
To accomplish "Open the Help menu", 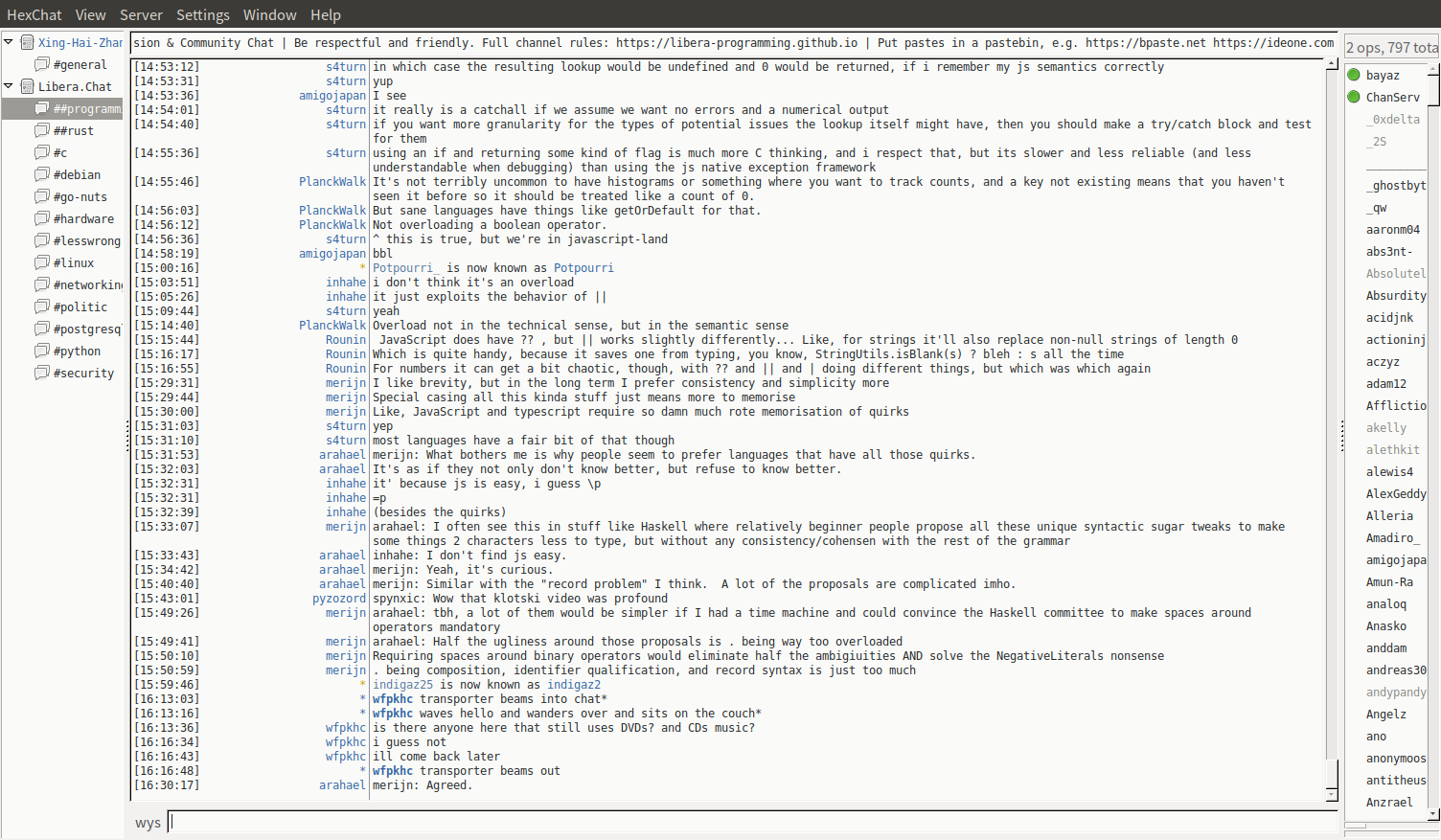I will click(326, 14).
